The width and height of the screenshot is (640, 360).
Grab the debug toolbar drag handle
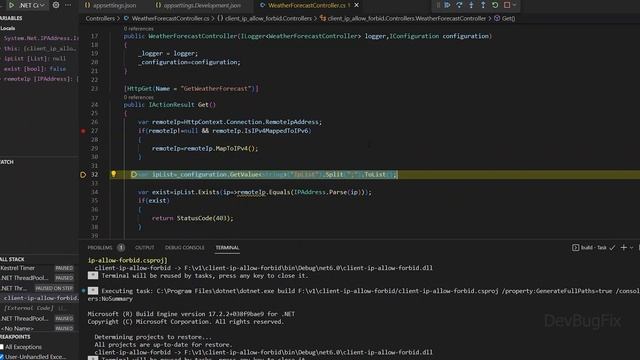(438, 5)
